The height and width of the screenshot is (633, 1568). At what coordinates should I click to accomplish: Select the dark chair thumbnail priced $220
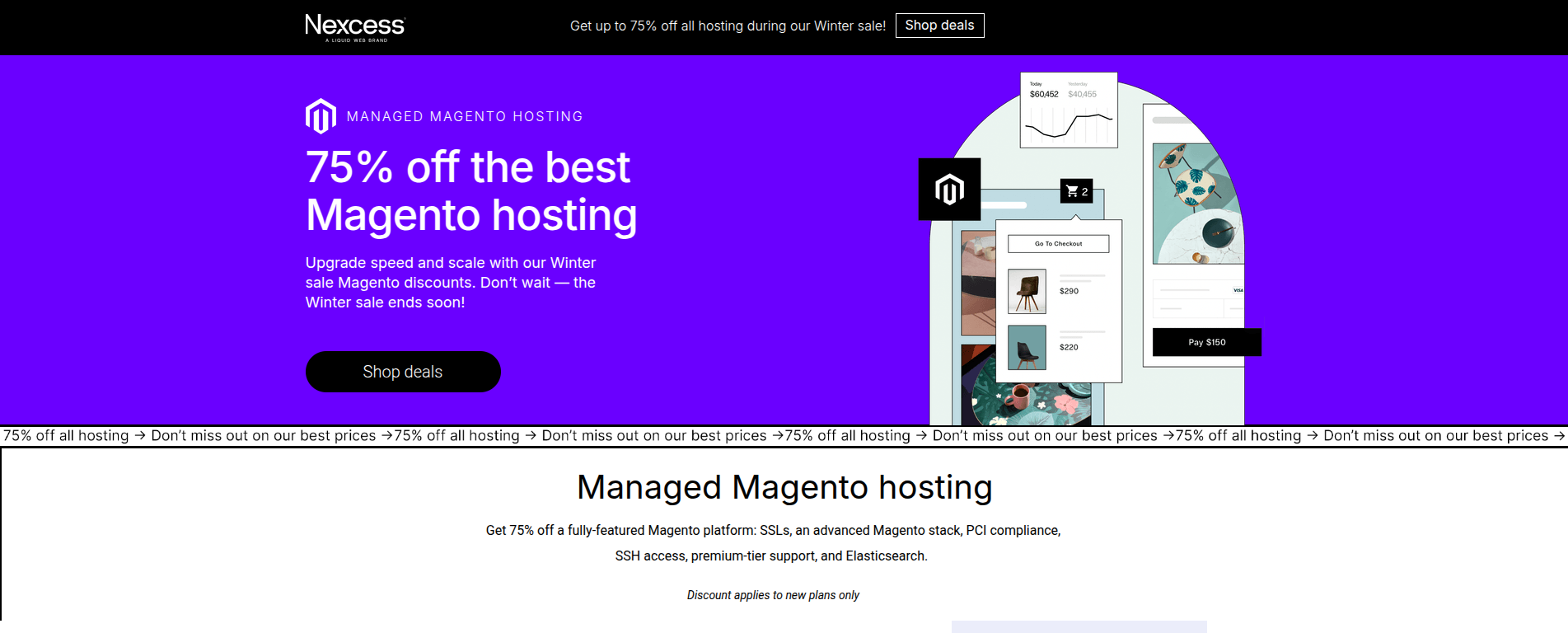pyautogui.click(x=1027, y=347)
